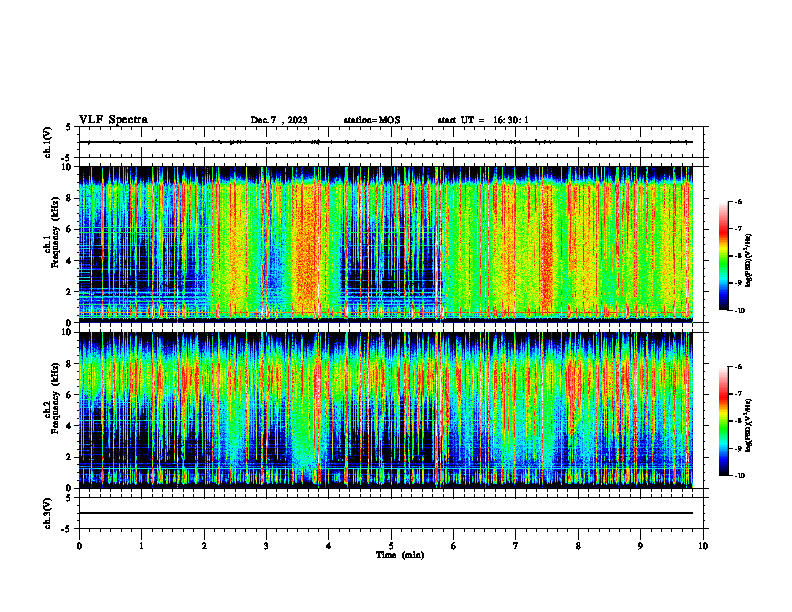Click the "VLF Spectra" title text
The width and height of the screenshot is (792, 612).
coord(113,120)
